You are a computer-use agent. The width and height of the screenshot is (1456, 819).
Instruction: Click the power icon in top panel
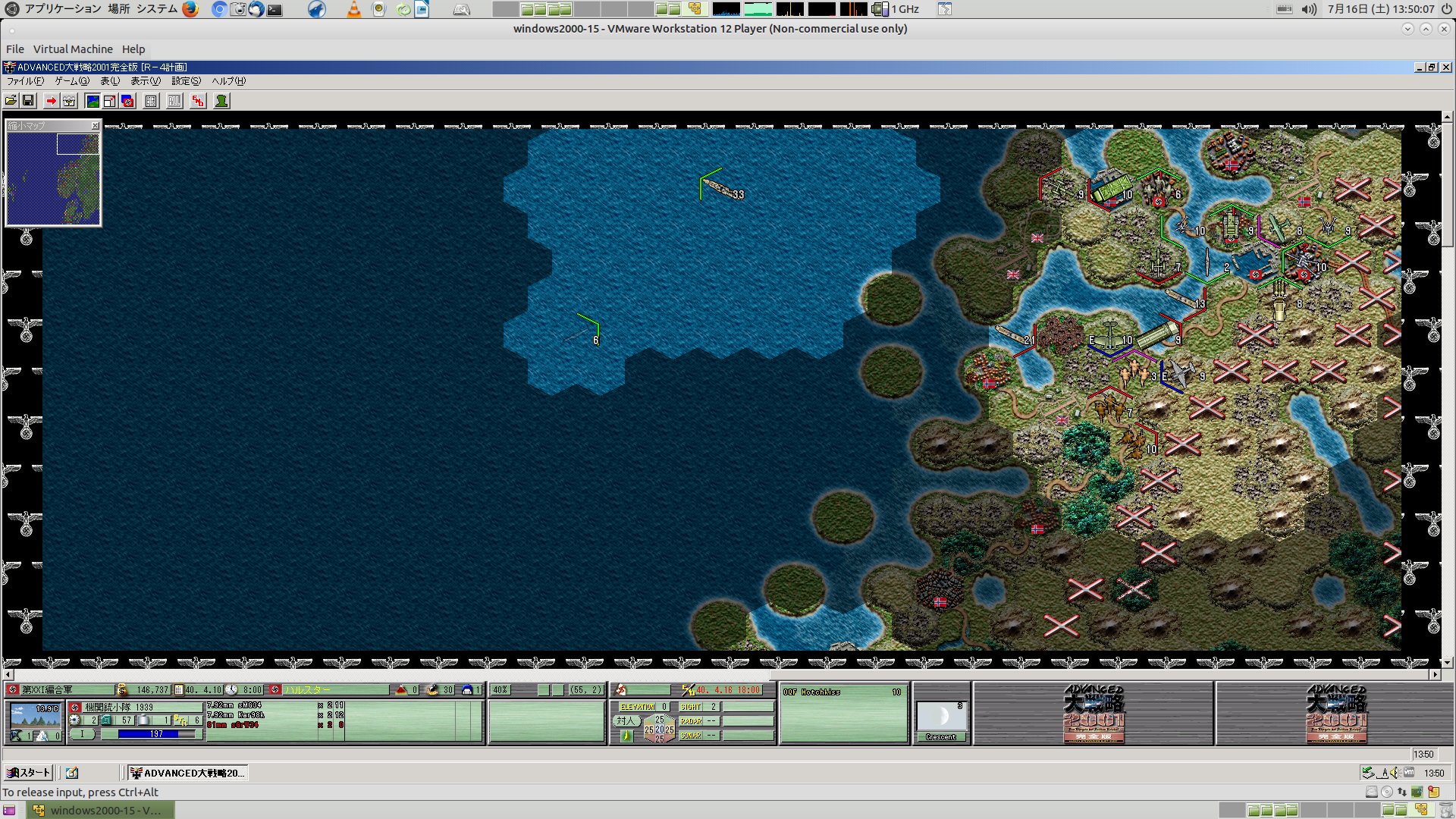pos(1446,9)
